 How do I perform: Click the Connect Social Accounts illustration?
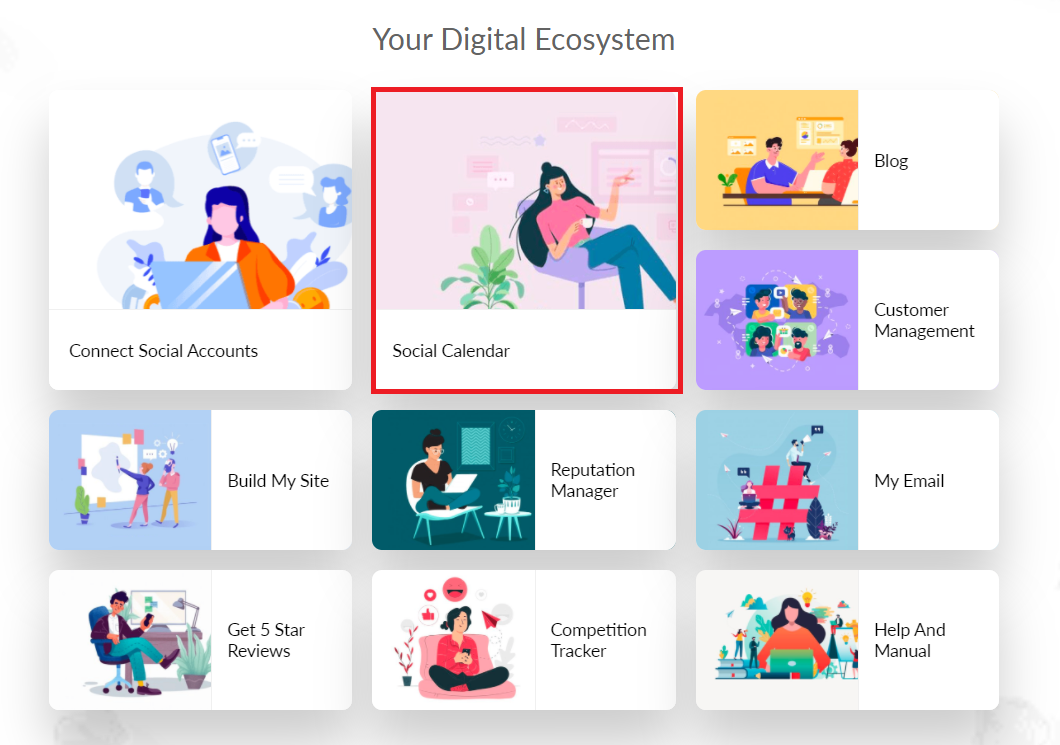click(x=200, y=200)
